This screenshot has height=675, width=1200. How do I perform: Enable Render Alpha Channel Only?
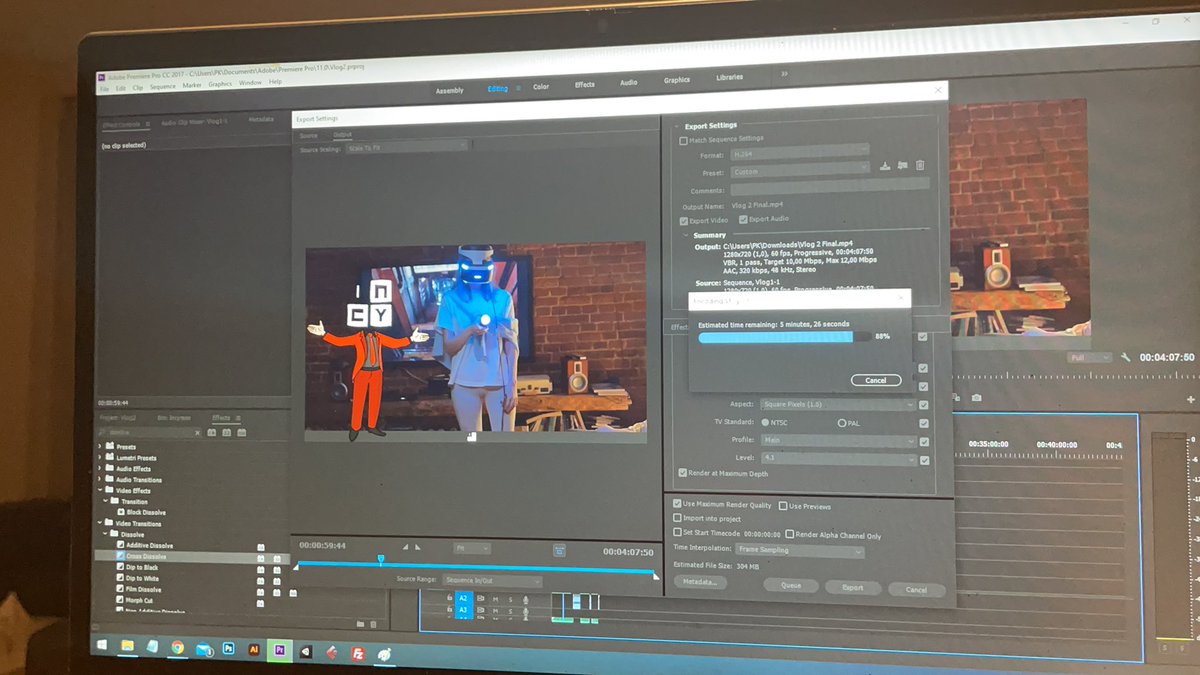click(x=790, y=535)
